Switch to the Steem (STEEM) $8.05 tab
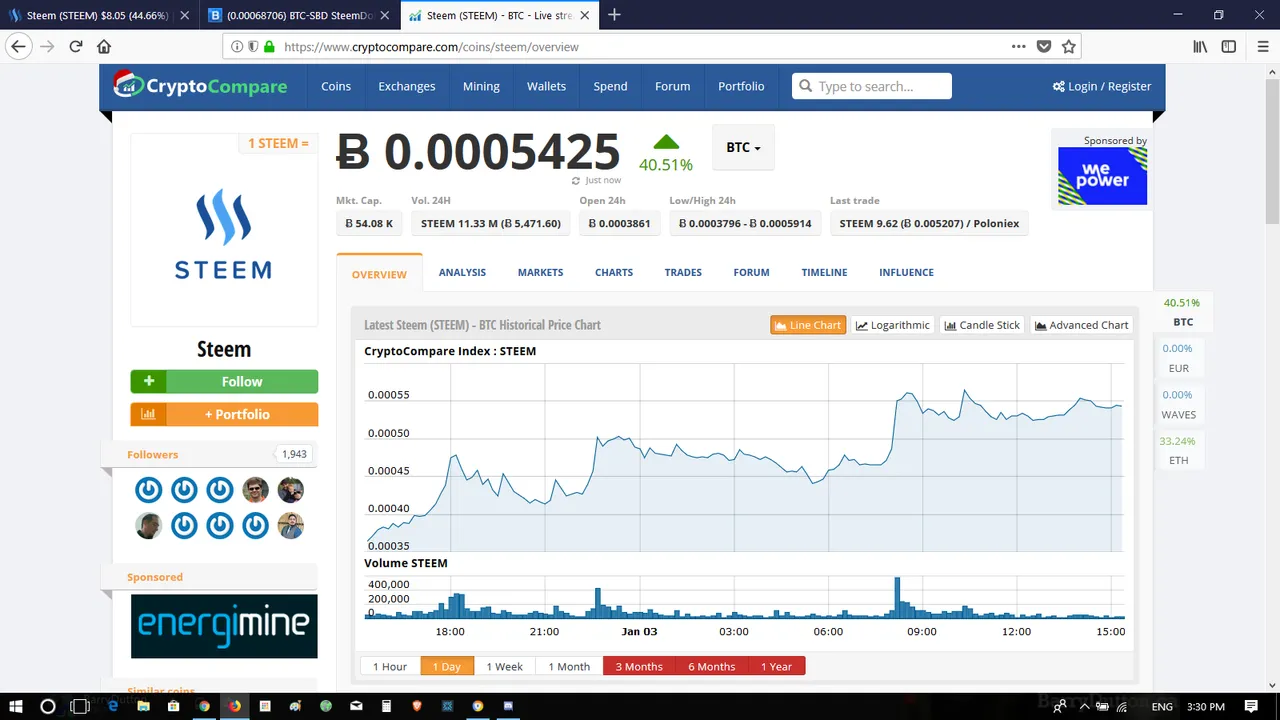 100,15
